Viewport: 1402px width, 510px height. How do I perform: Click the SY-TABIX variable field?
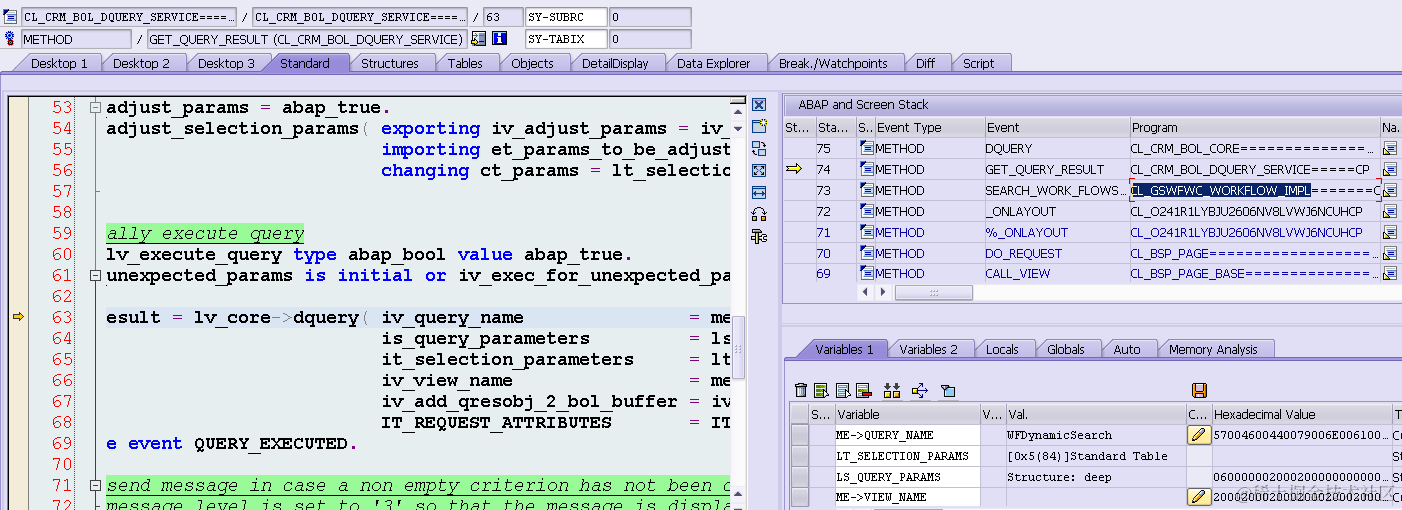click(566, 39)
